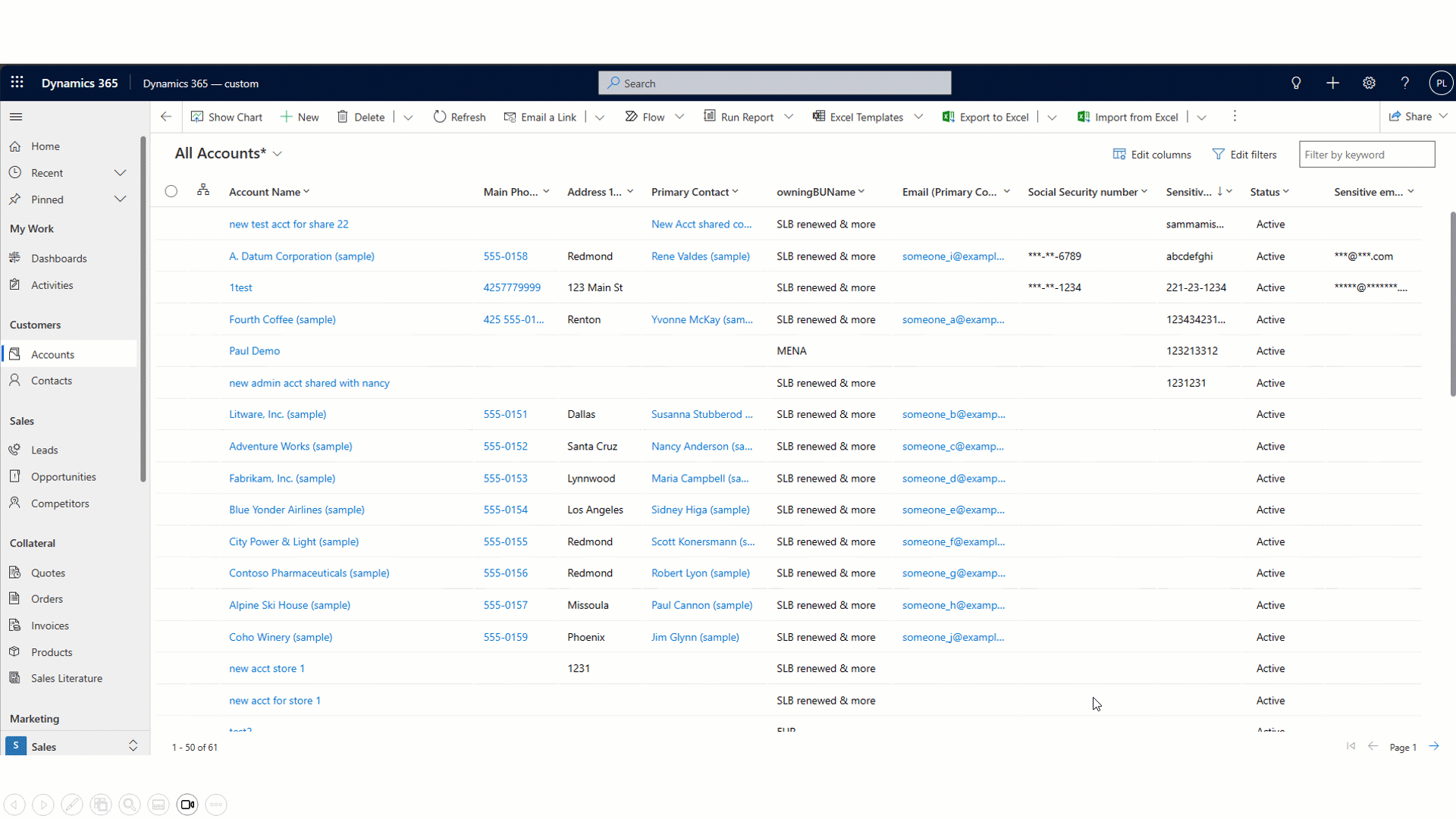Open more commands vertical ellipsis

pos(1235,116)
